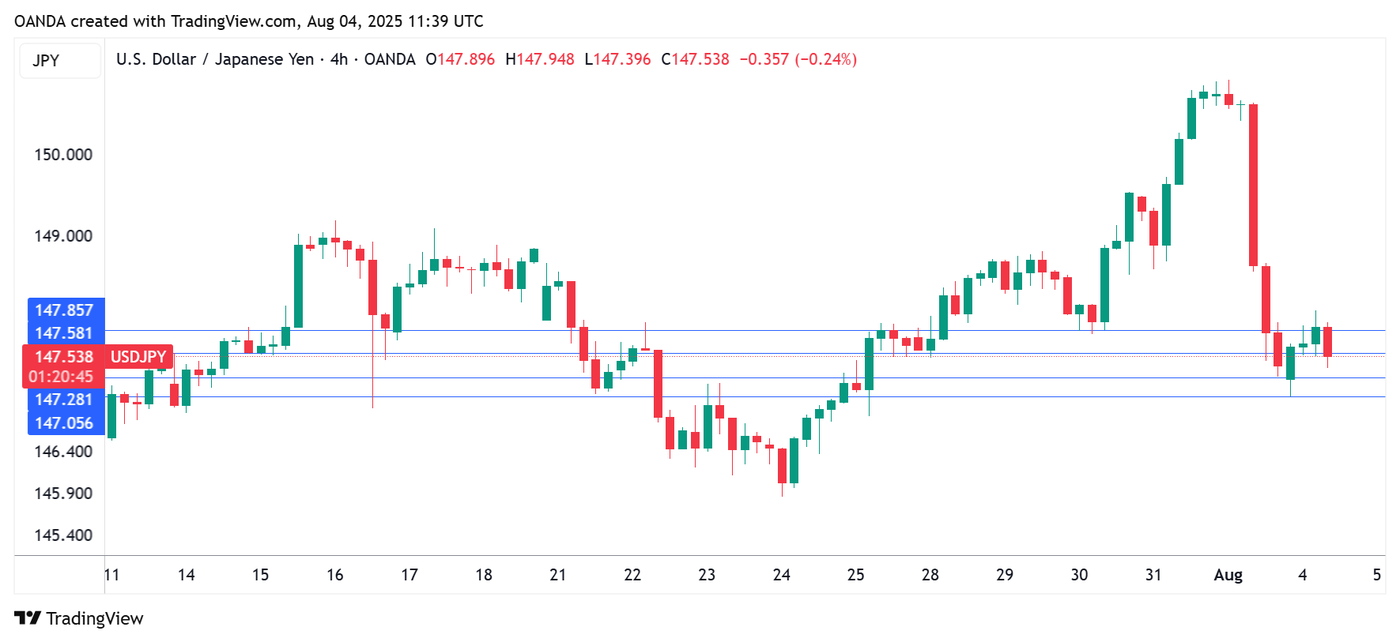
Task: Click the TradingView logo at bottom left
Action: pyautogui.click(x=76, y=618)
